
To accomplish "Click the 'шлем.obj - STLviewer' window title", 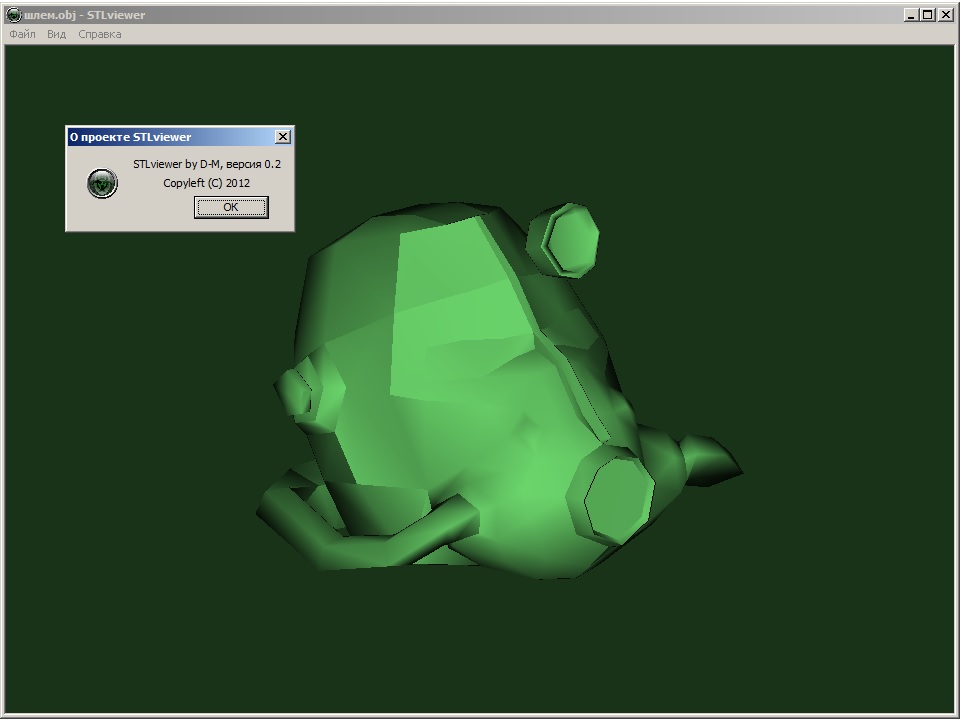I will [x=84, y=15].
